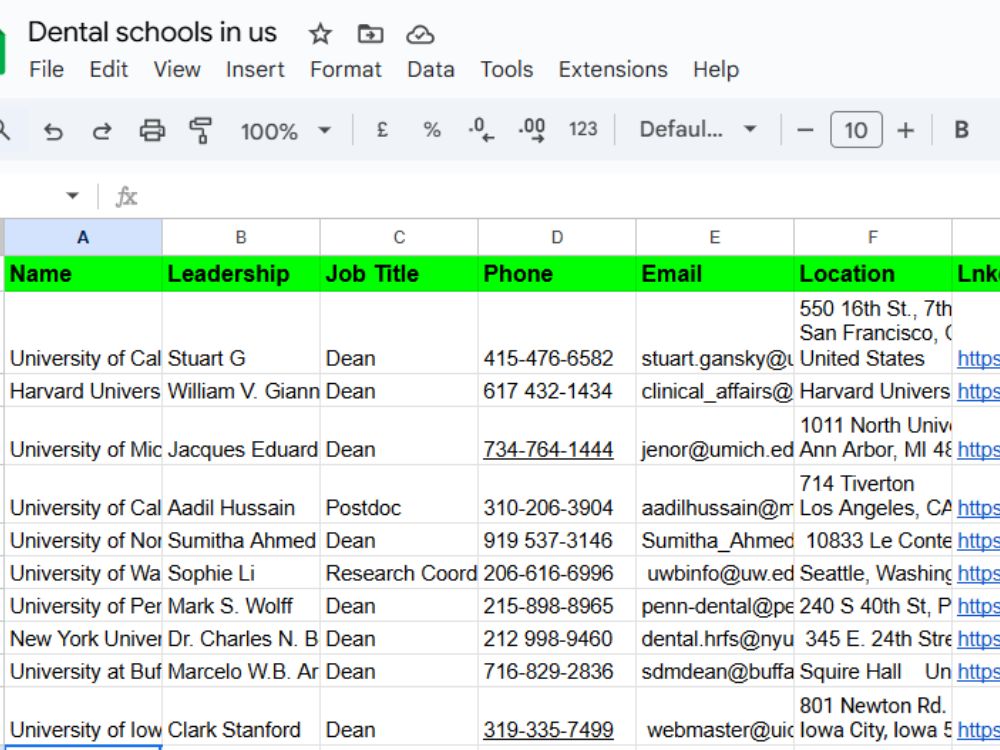The width and height of the screenshot is (1000, 750).
Task: Click phone link 319-335-7499
Action: tap(548, 730)
